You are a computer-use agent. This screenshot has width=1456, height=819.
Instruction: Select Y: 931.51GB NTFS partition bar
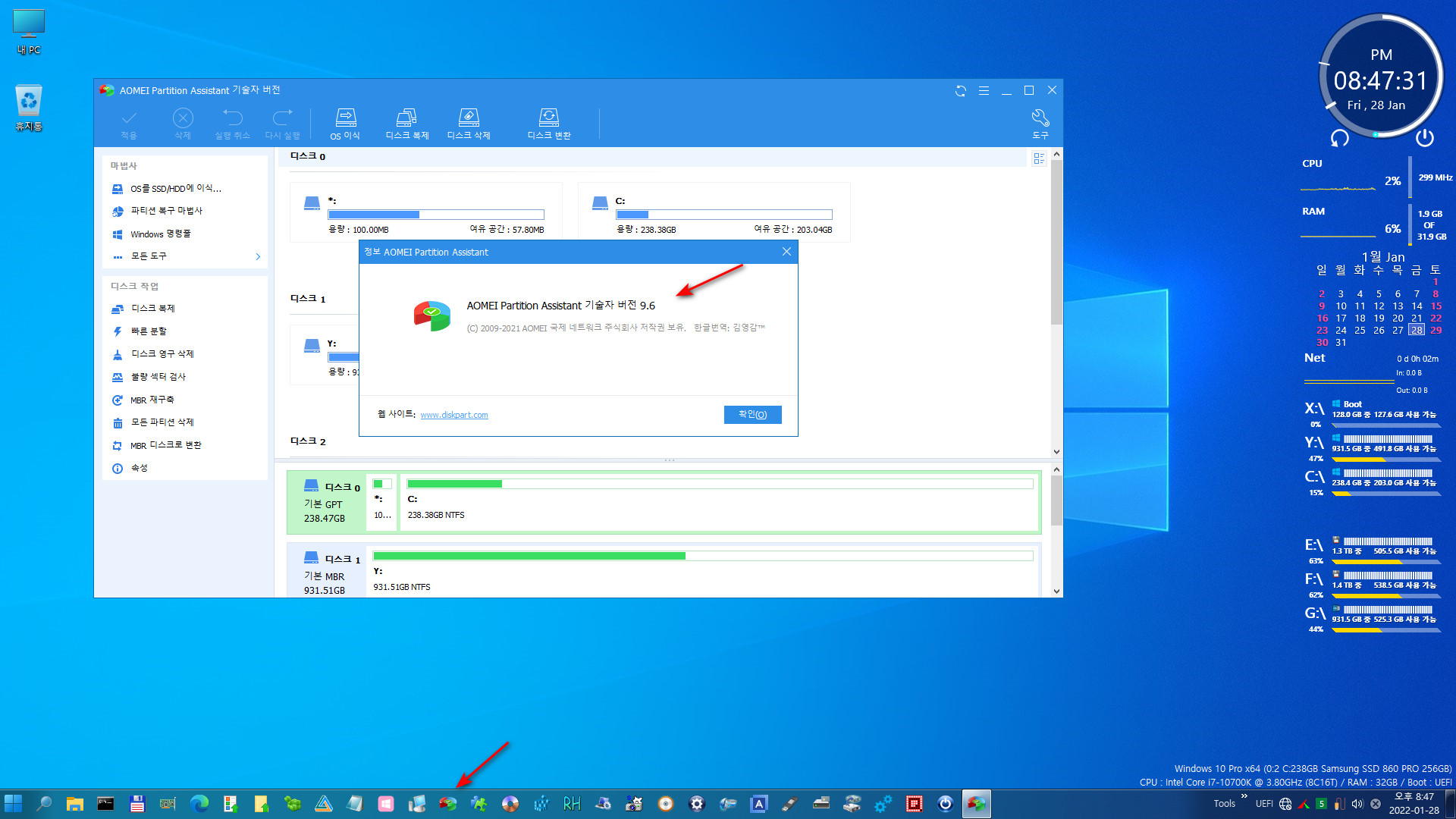(703, 573)
